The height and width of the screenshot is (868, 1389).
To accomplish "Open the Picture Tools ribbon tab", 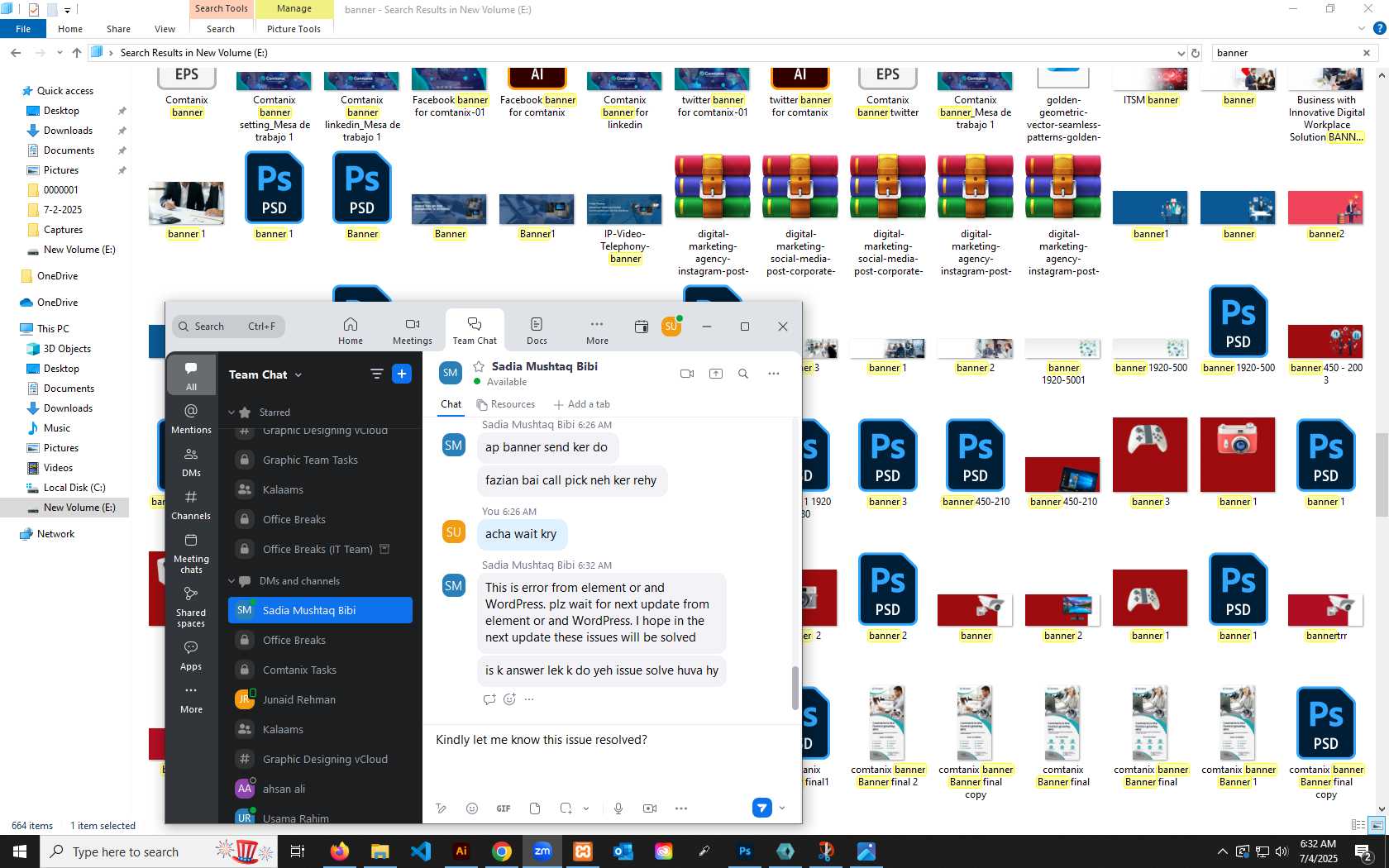I will [x=294, y=29].
